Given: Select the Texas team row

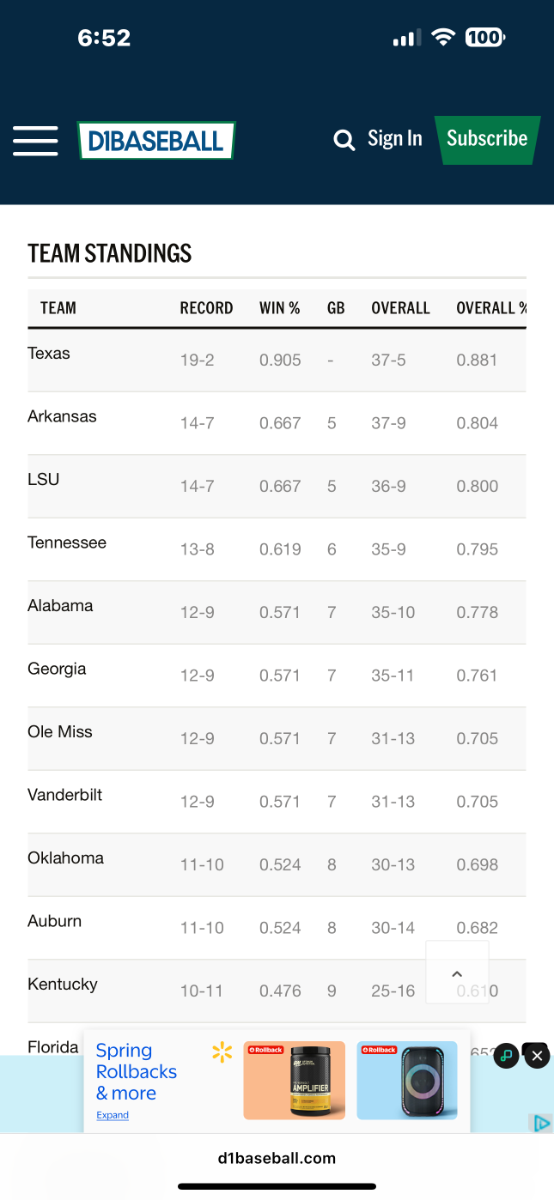Looking at the screenshot, I should pos(277,360).
